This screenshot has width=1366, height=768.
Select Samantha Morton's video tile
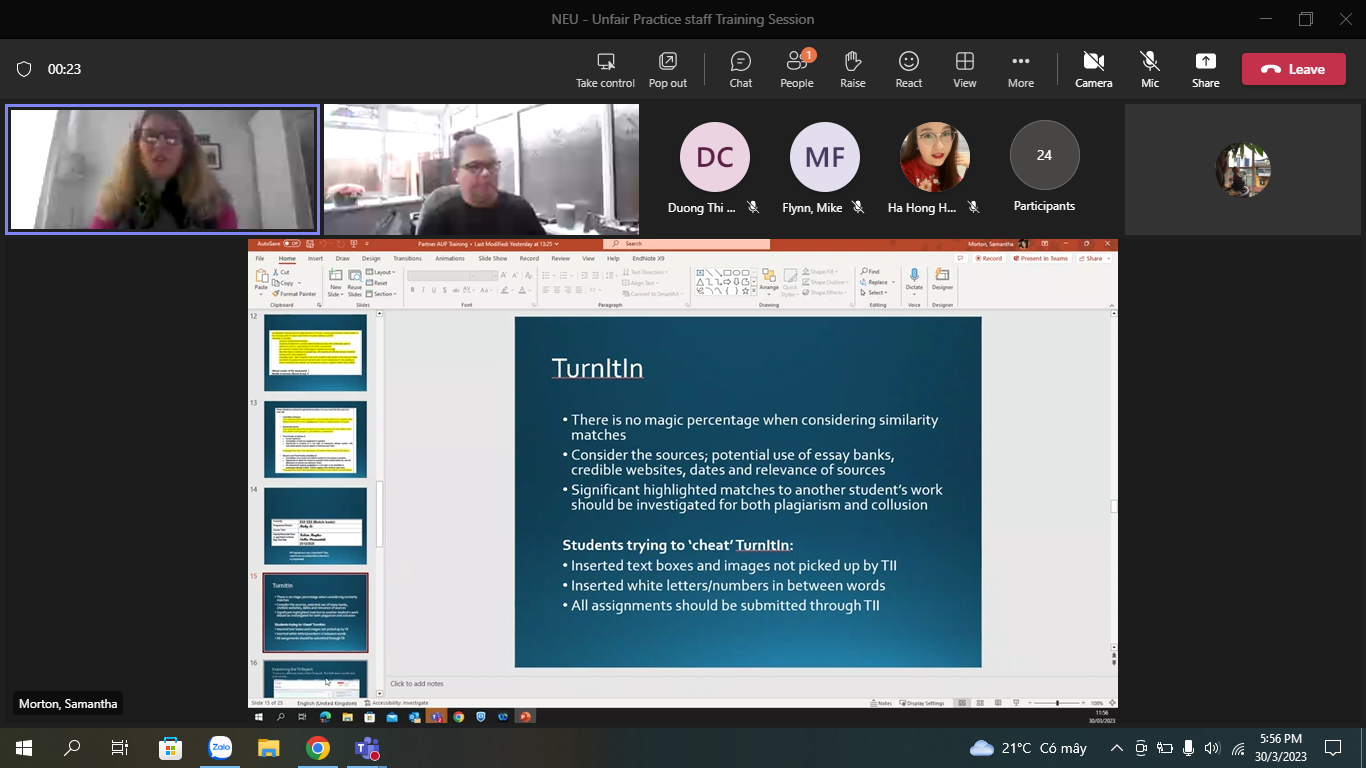[x=162, y=169]
